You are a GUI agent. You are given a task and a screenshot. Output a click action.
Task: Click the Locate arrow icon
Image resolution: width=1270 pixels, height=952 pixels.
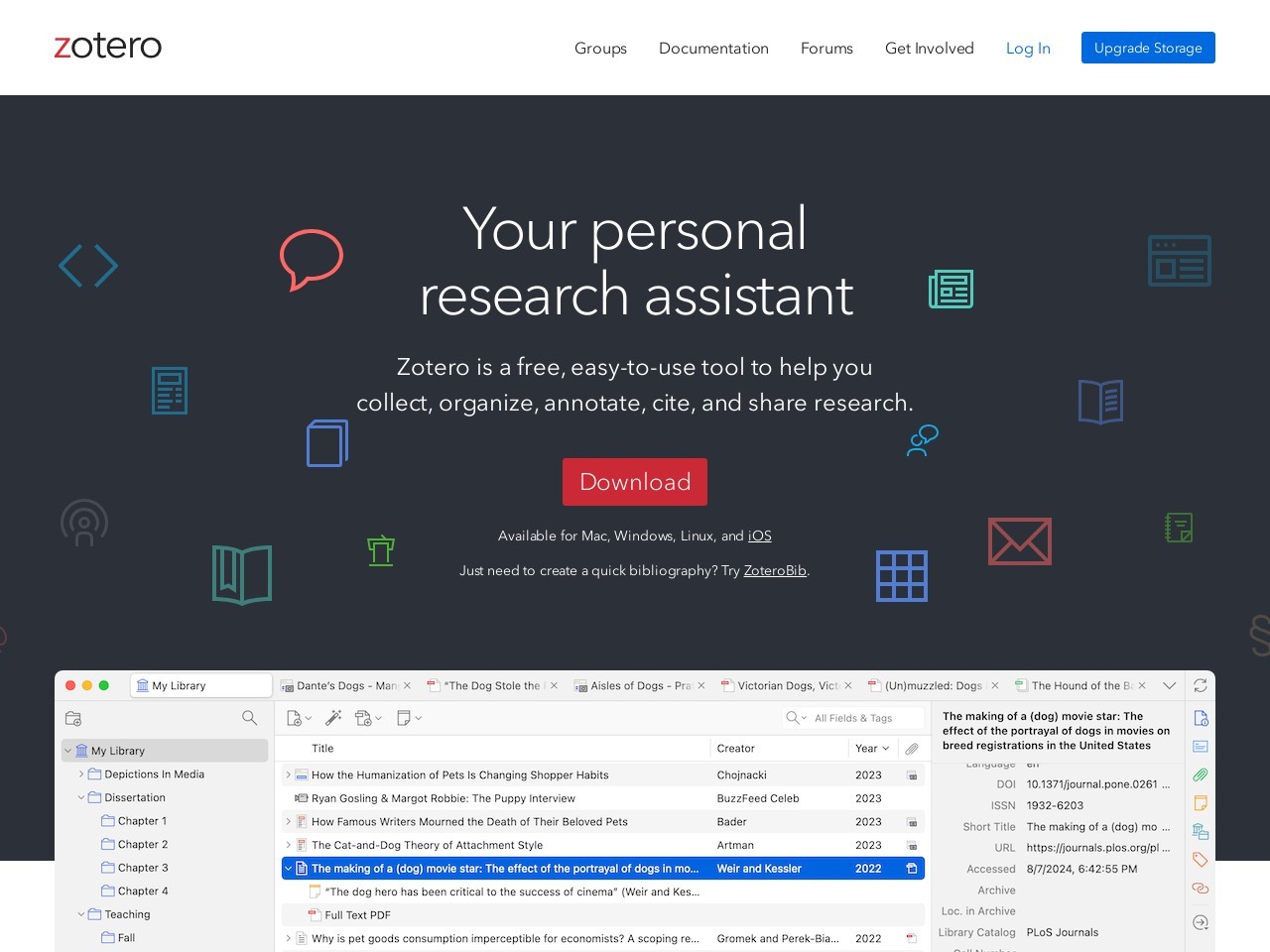pos(1201,922)
